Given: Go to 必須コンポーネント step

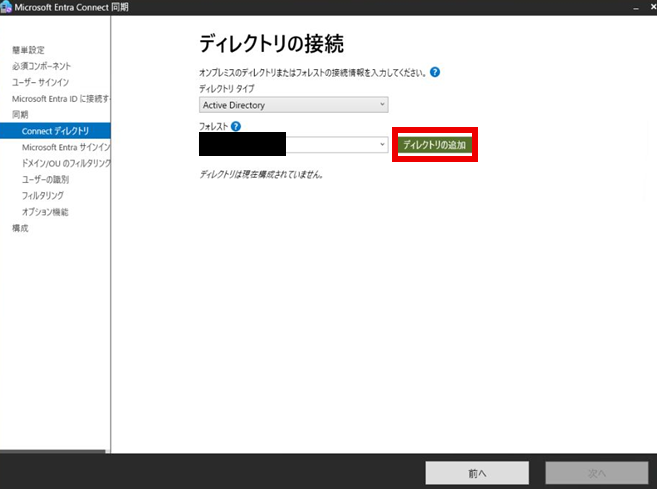Looking at the screenshot, I should 41,66.
